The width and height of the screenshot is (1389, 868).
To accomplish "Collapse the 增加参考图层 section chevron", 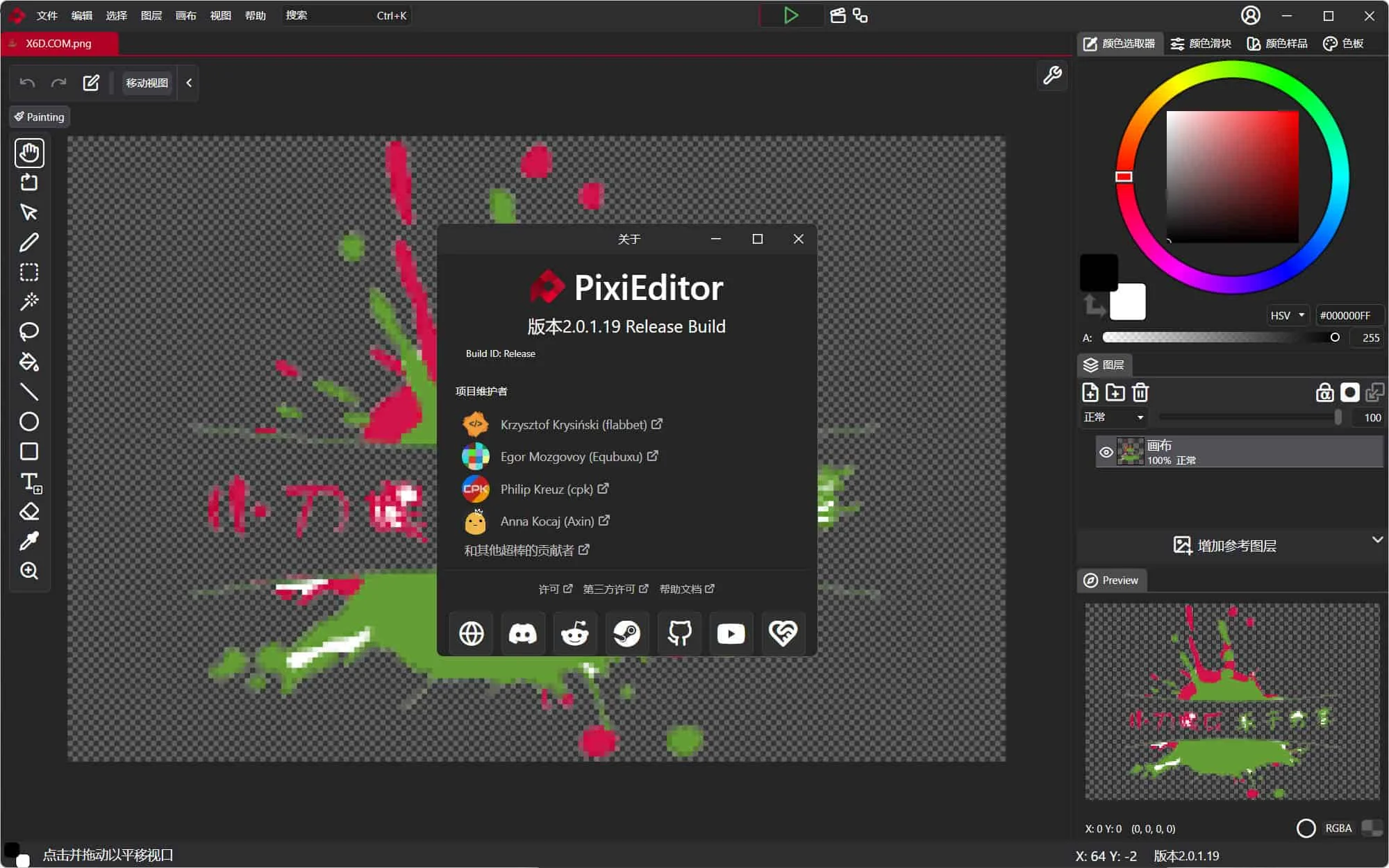I will pyautogui.click(x=1379, y=540).
